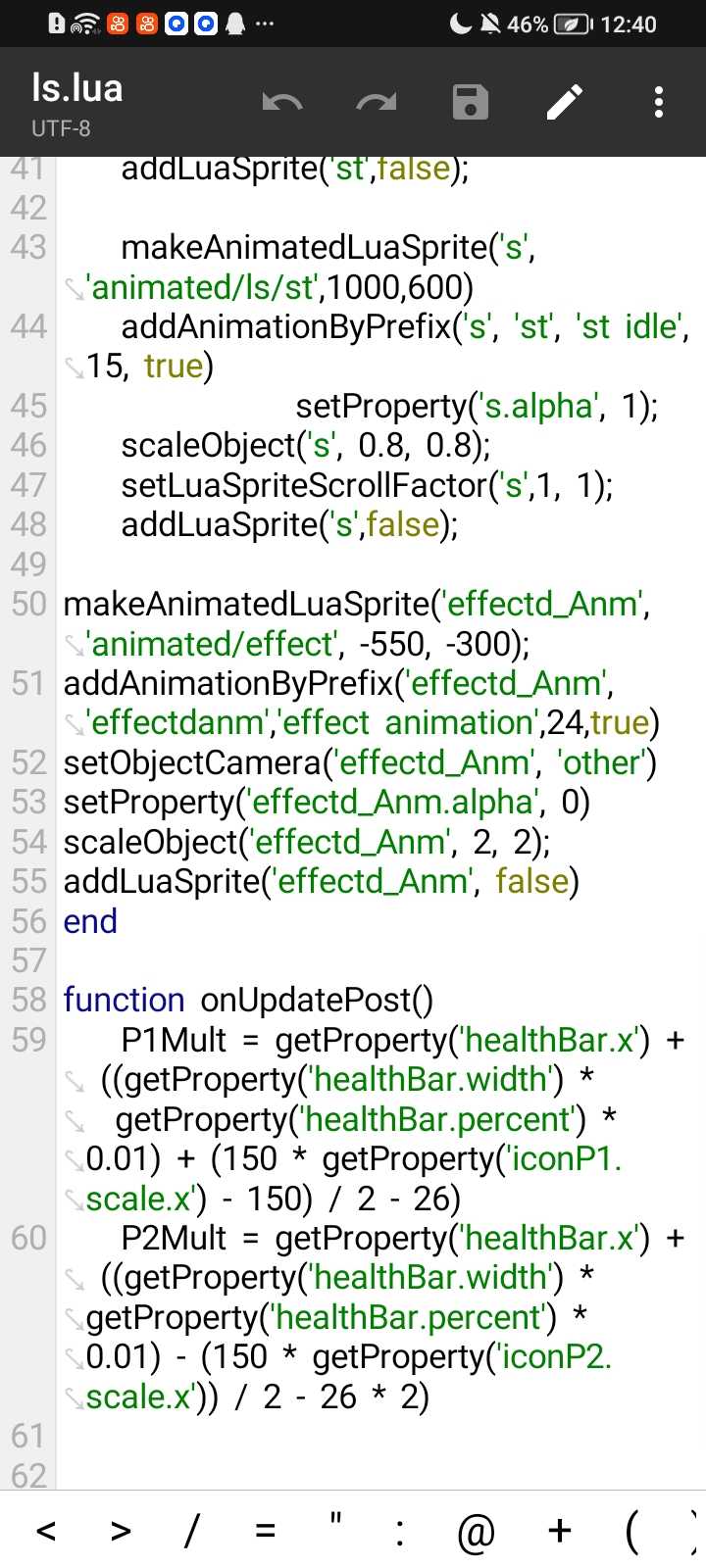706x1568 pixels.
Task: Tap the undo arrow icon
Action: pos(282,102)
